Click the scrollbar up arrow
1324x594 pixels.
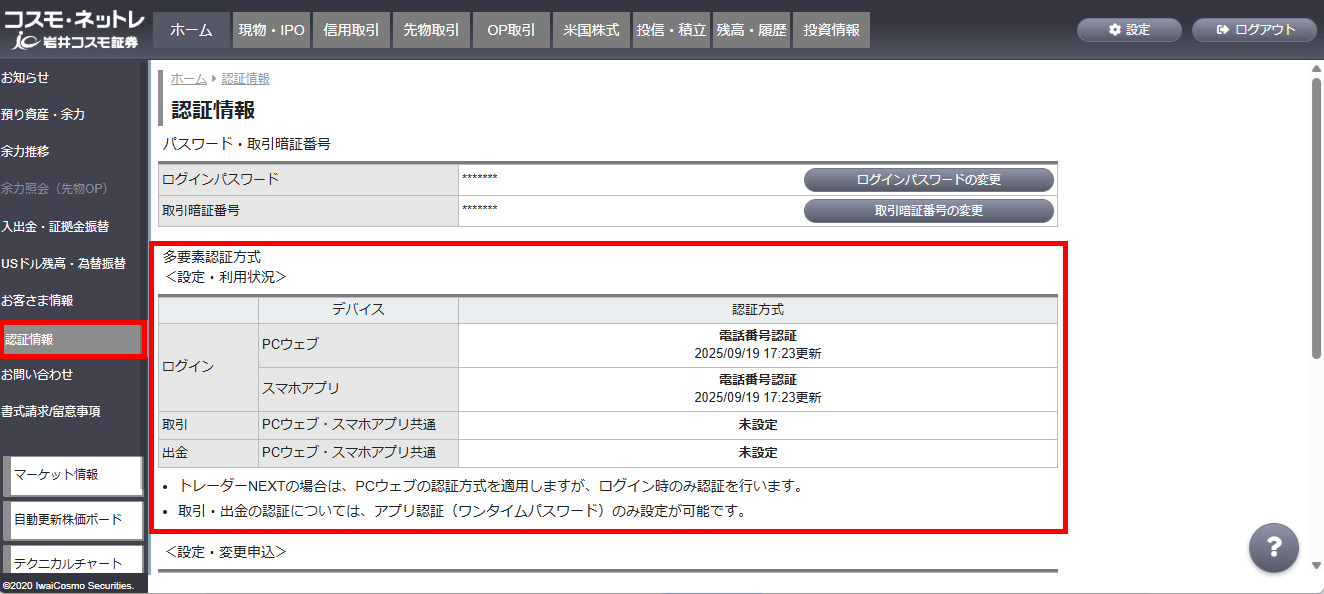[x=1316, y=69]
